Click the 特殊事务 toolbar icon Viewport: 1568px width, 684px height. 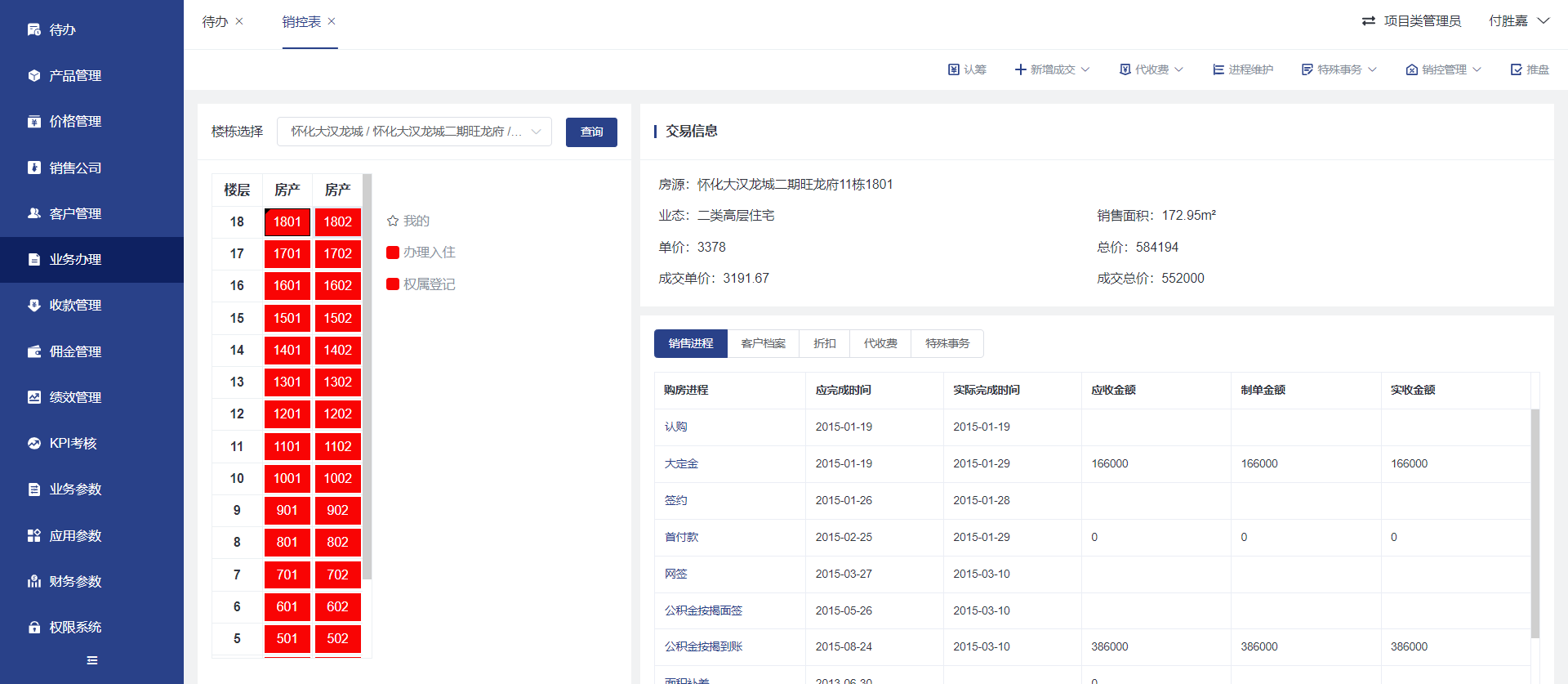tap(1307, 69)
